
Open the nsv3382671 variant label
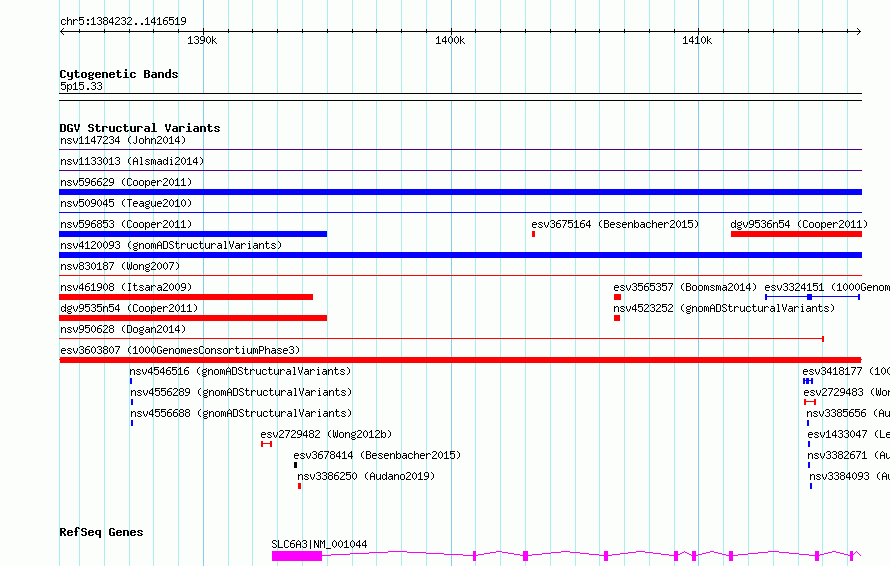coord(849,455)
